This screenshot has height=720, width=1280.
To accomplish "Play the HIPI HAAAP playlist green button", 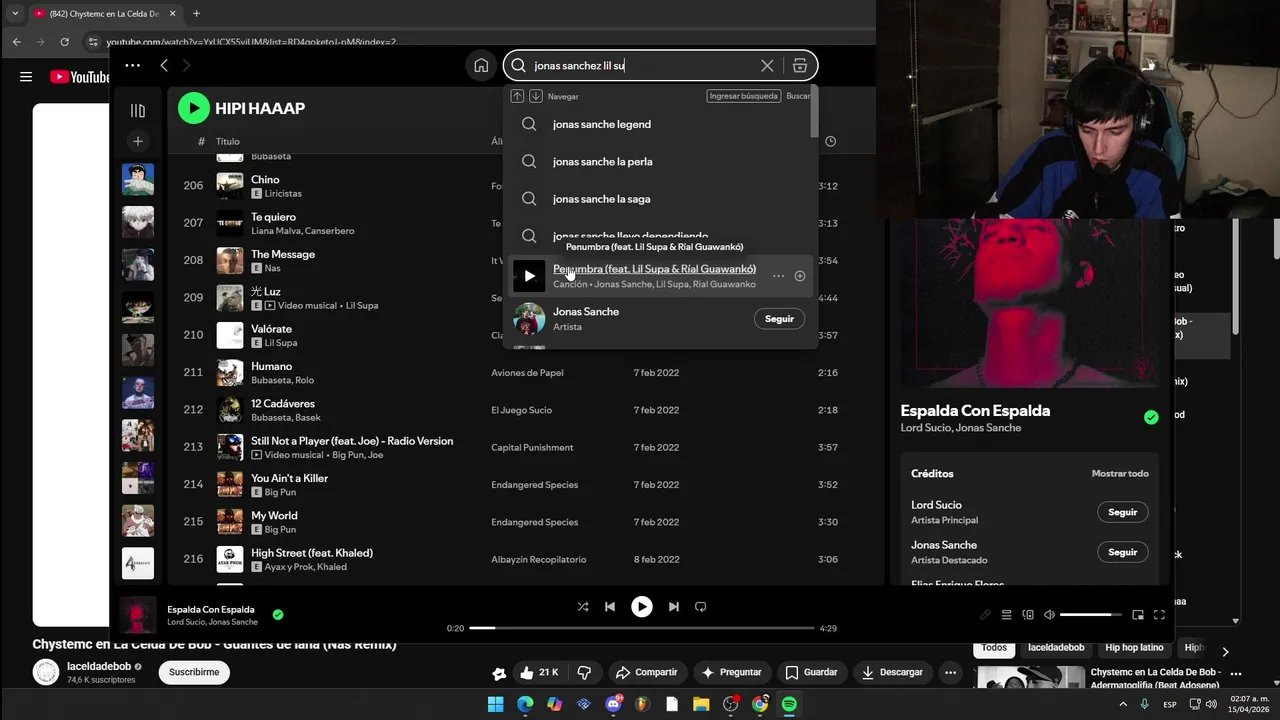I will tap(194, 108).
